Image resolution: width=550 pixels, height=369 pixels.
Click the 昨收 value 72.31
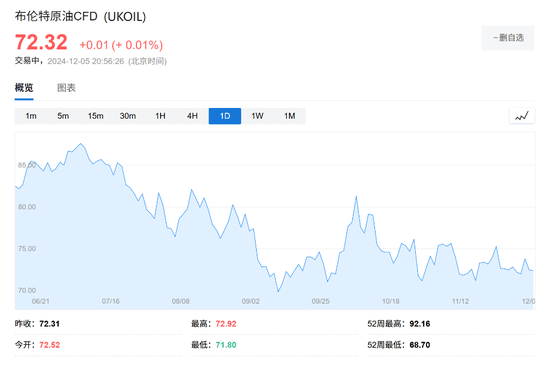(x=49, y=324)
